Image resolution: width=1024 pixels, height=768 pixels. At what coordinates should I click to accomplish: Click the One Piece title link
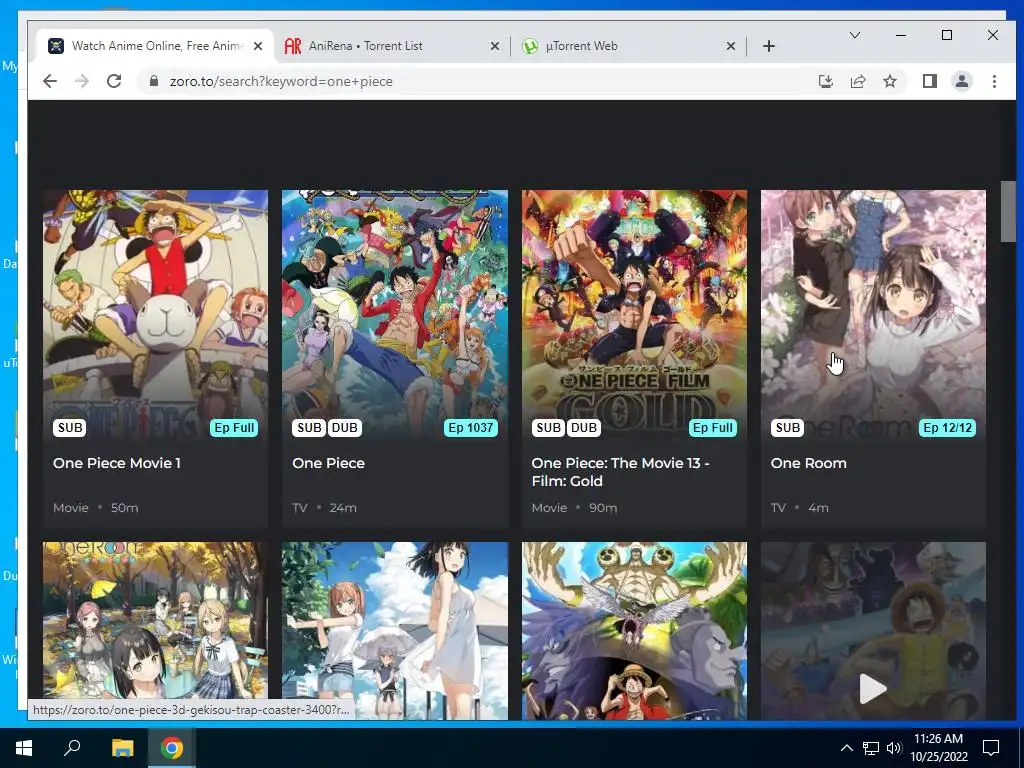(x=328, y=463)
